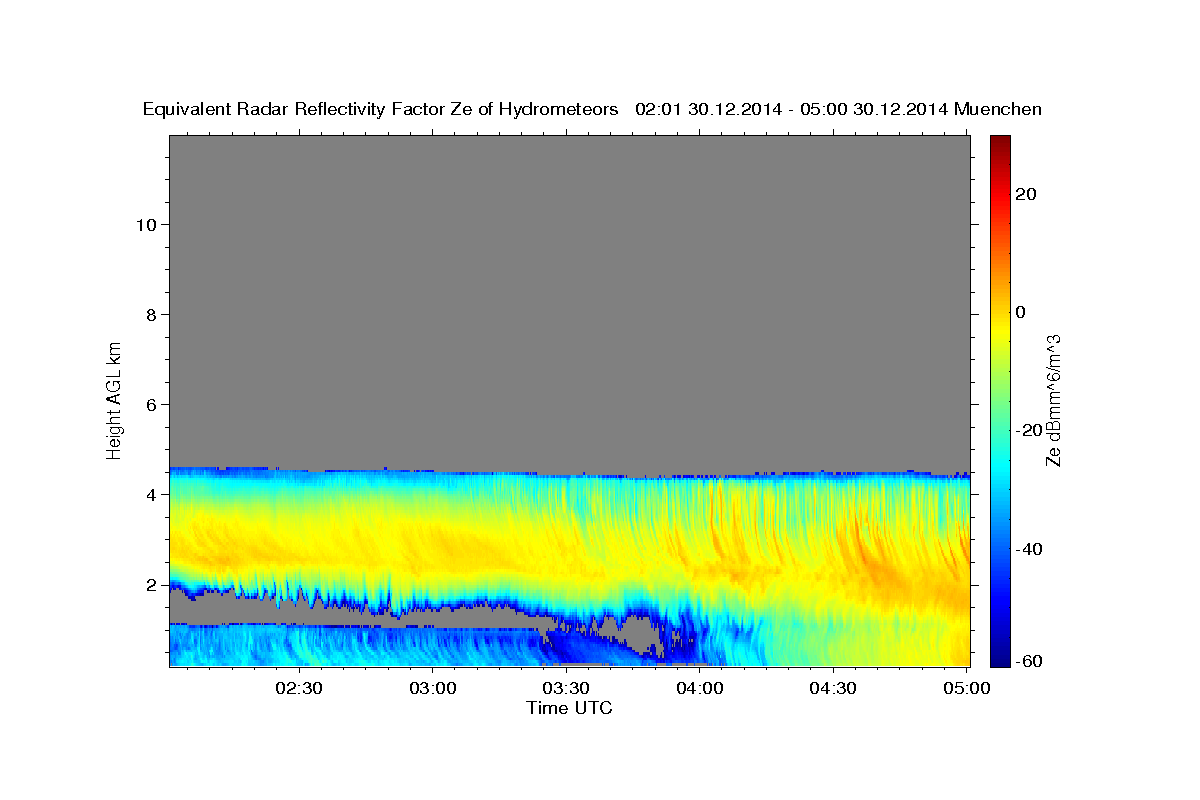Image resolution: width=1200 pixels, height=800 pixels.
Task: Click the colorbar label 20
Action: [1025, 194]
